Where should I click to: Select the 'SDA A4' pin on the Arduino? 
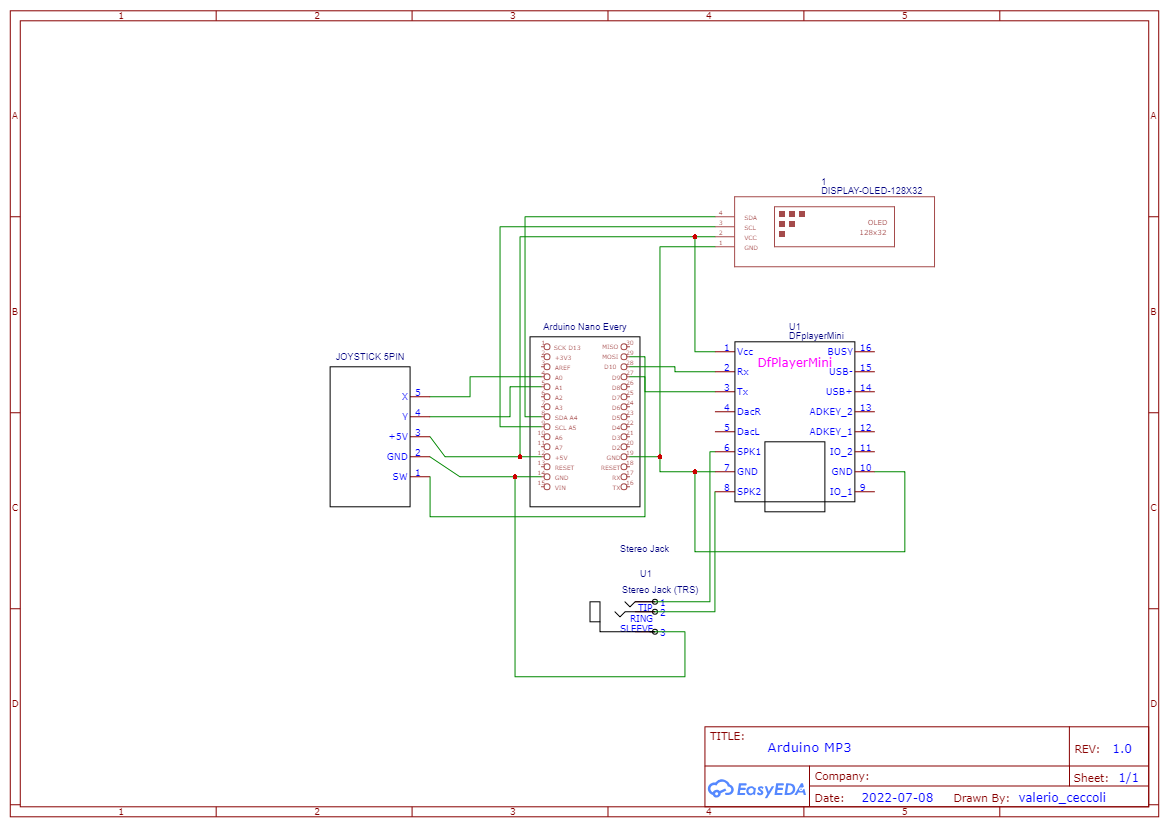pos(566,418)
